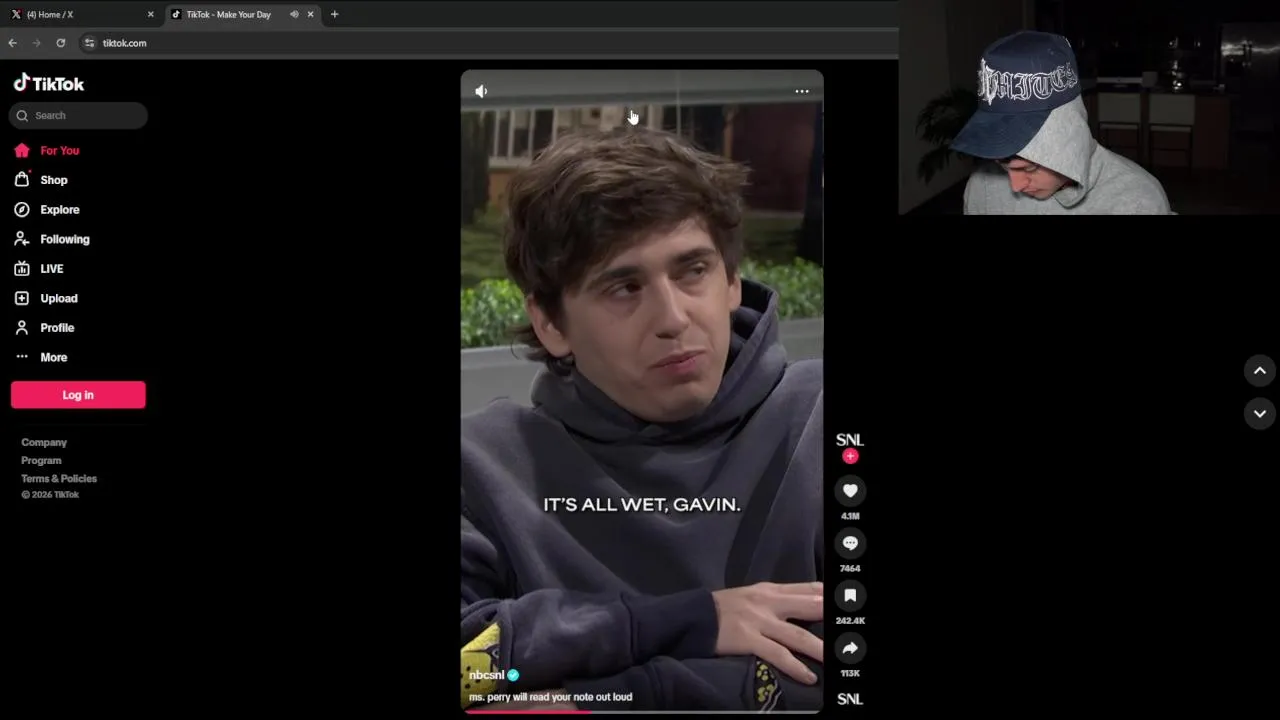The width and height of the screenshot is (1280, 720).
Task: Click the browser forward arrow
Action: point(36,43)
